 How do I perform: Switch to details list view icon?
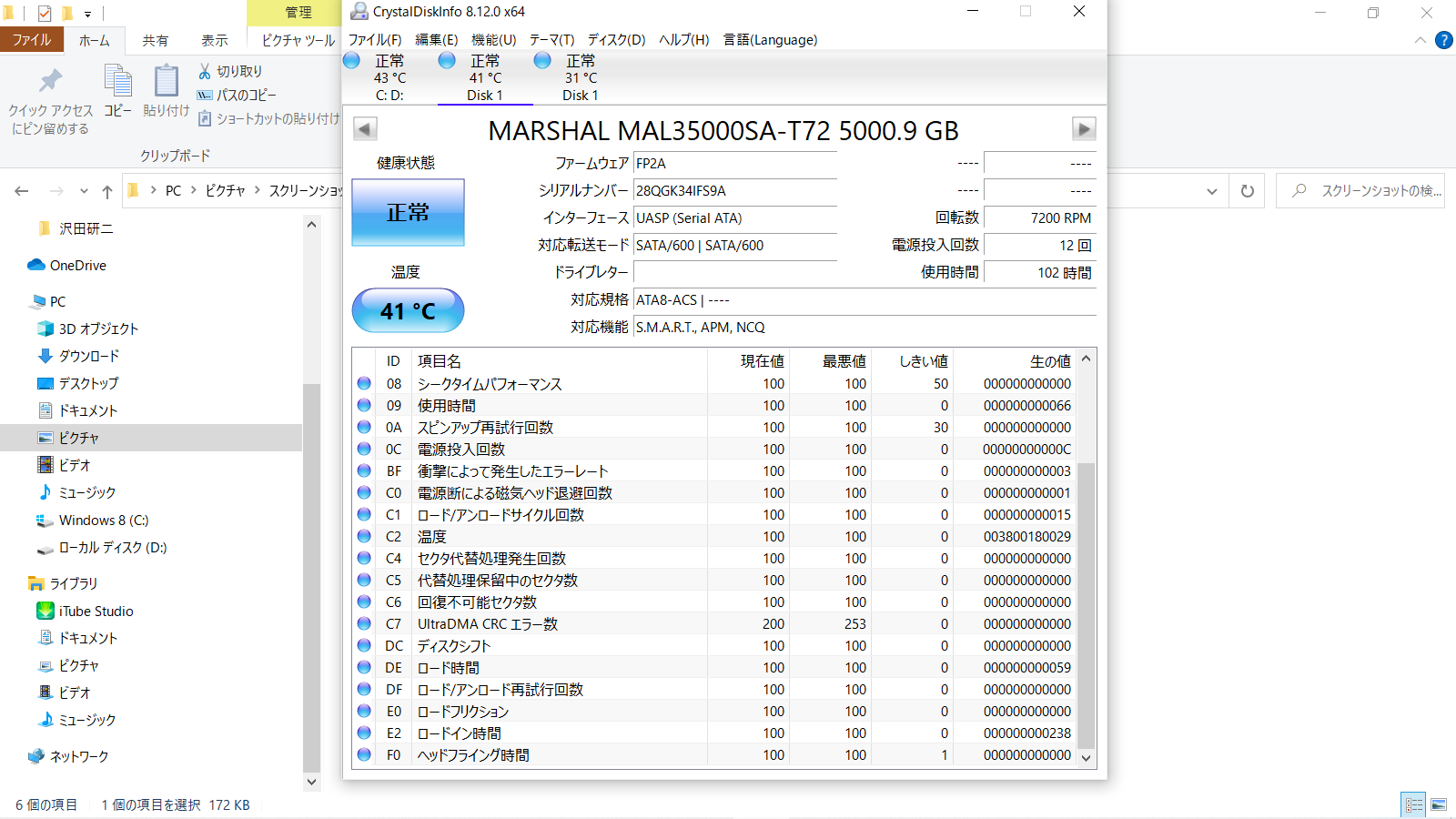(x=1413, y=804)
